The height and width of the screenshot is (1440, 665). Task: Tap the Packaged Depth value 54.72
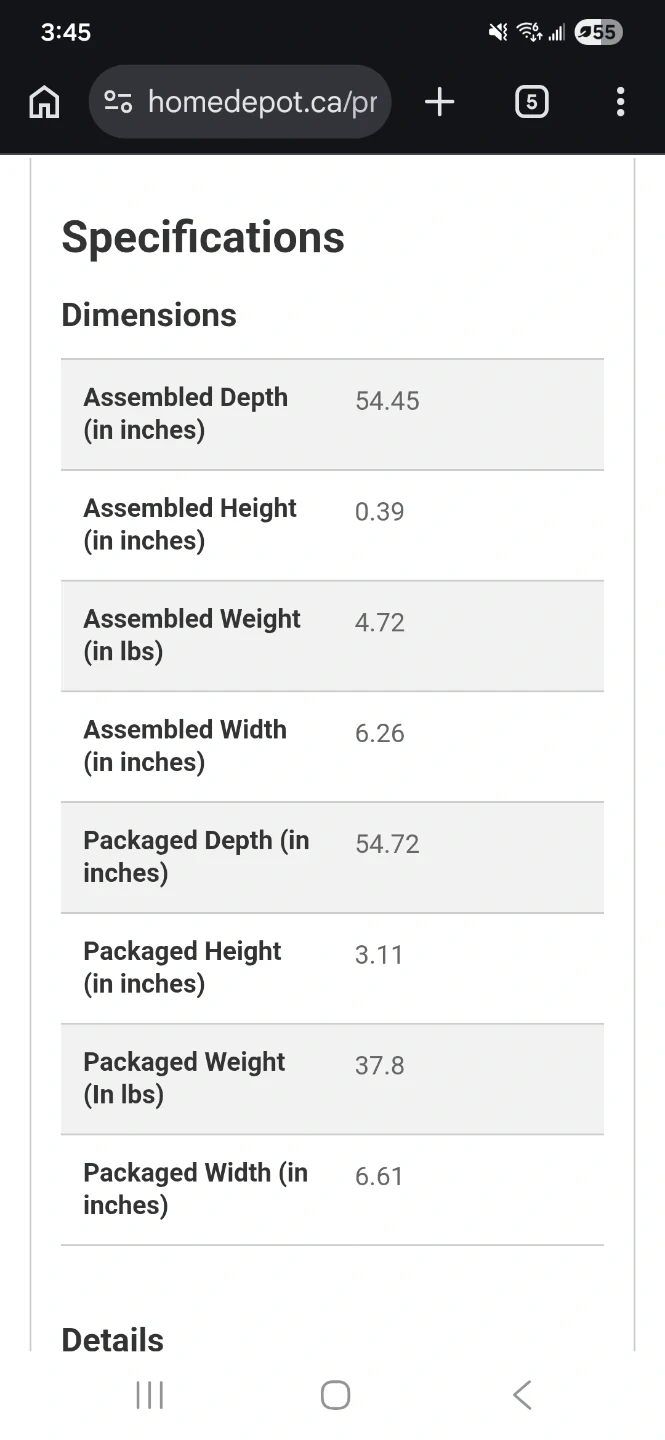click(387, 845)
